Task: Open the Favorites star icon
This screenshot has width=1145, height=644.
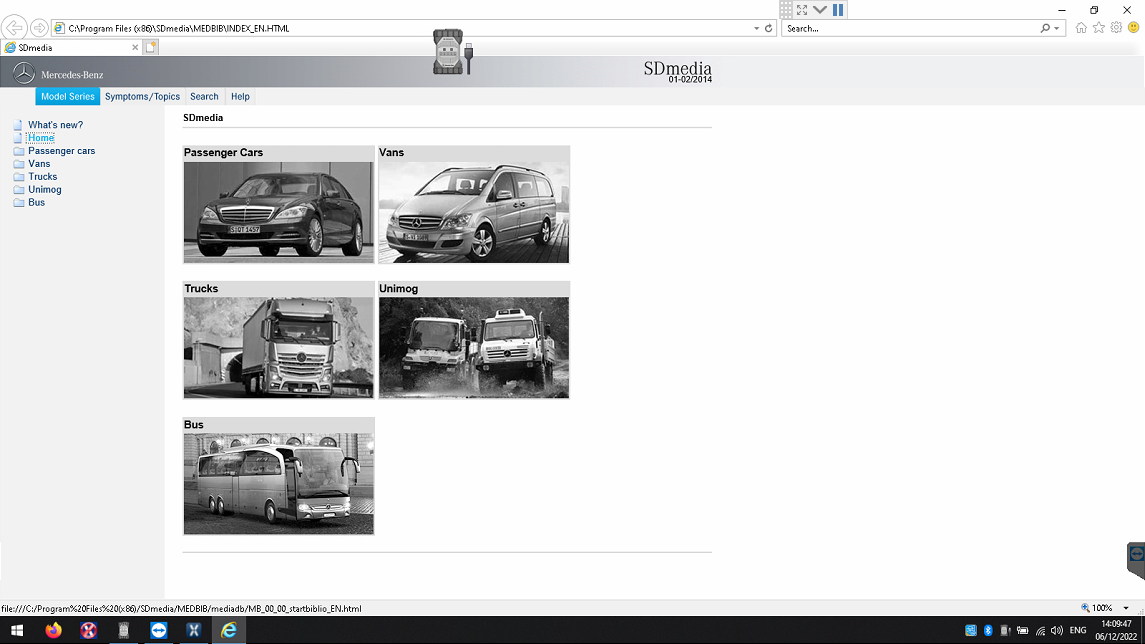Action: pos(1098,28)
